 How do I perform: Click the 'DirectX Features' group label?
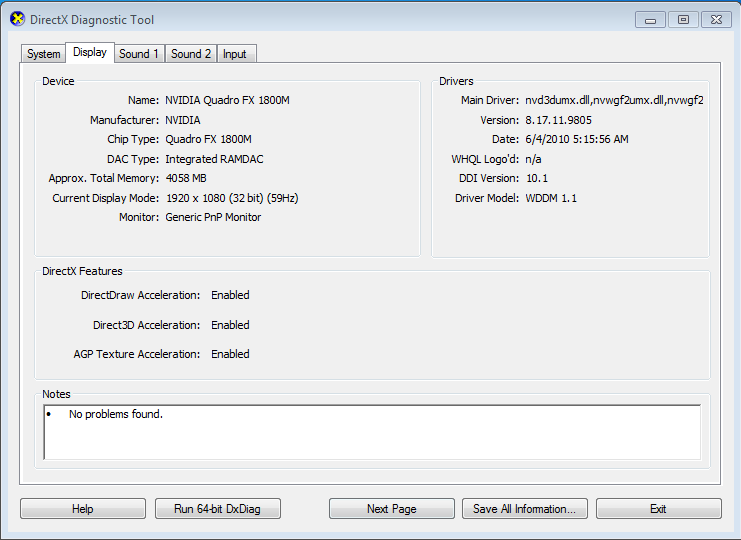(82, 271)
